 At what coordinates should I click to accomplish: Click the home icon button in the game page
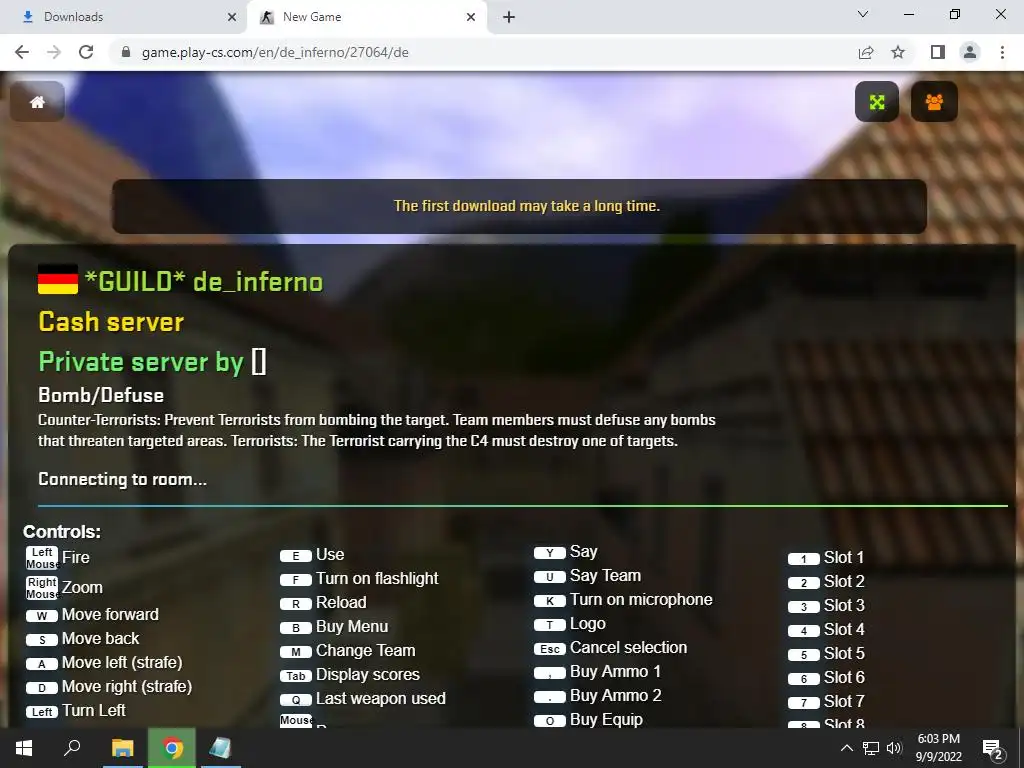[x=37, y=102]
